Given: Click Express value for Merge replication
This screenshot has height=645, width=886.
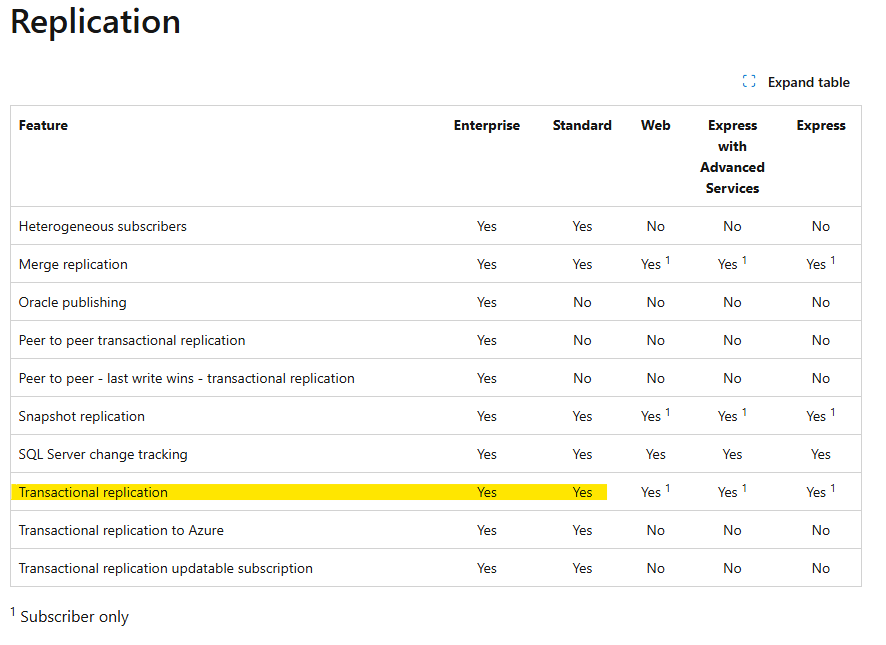Looking at the screenshot, I should click(x=821, y=263).
